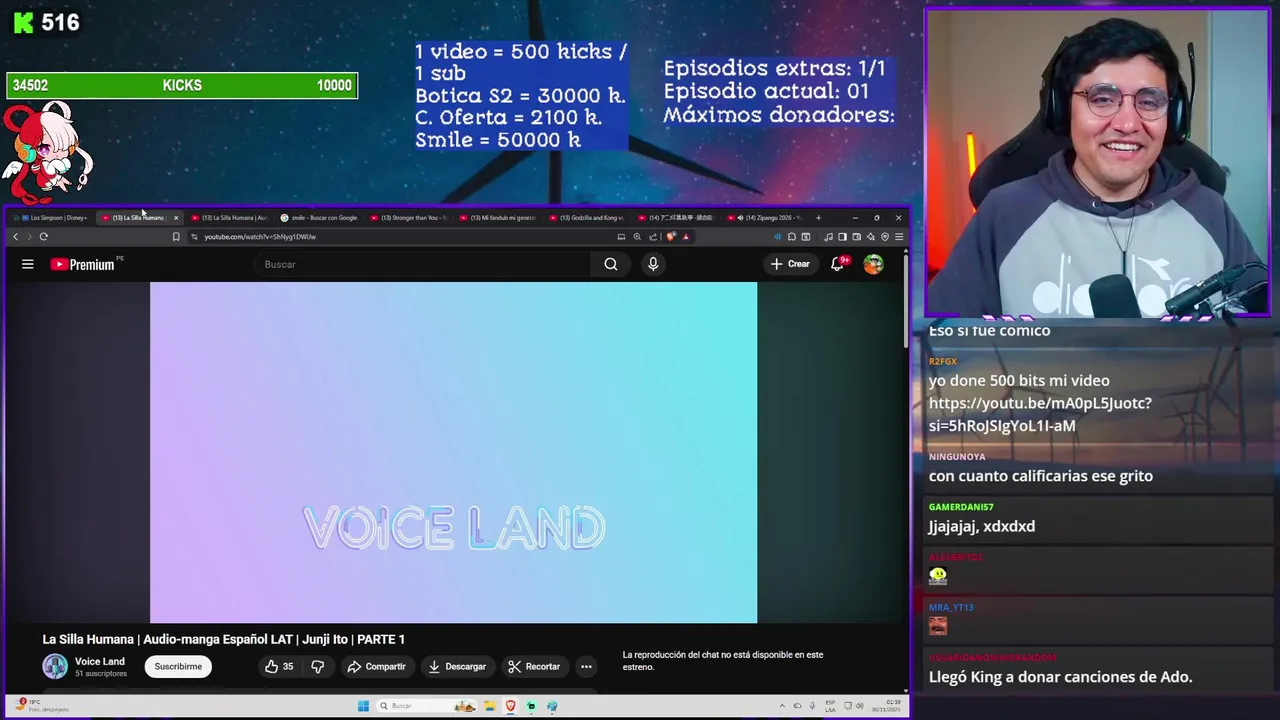Open a new browser tab with plus
The height and width of the screenshot is (720, 1280).
pyautogui.click(x=818, y=218)
